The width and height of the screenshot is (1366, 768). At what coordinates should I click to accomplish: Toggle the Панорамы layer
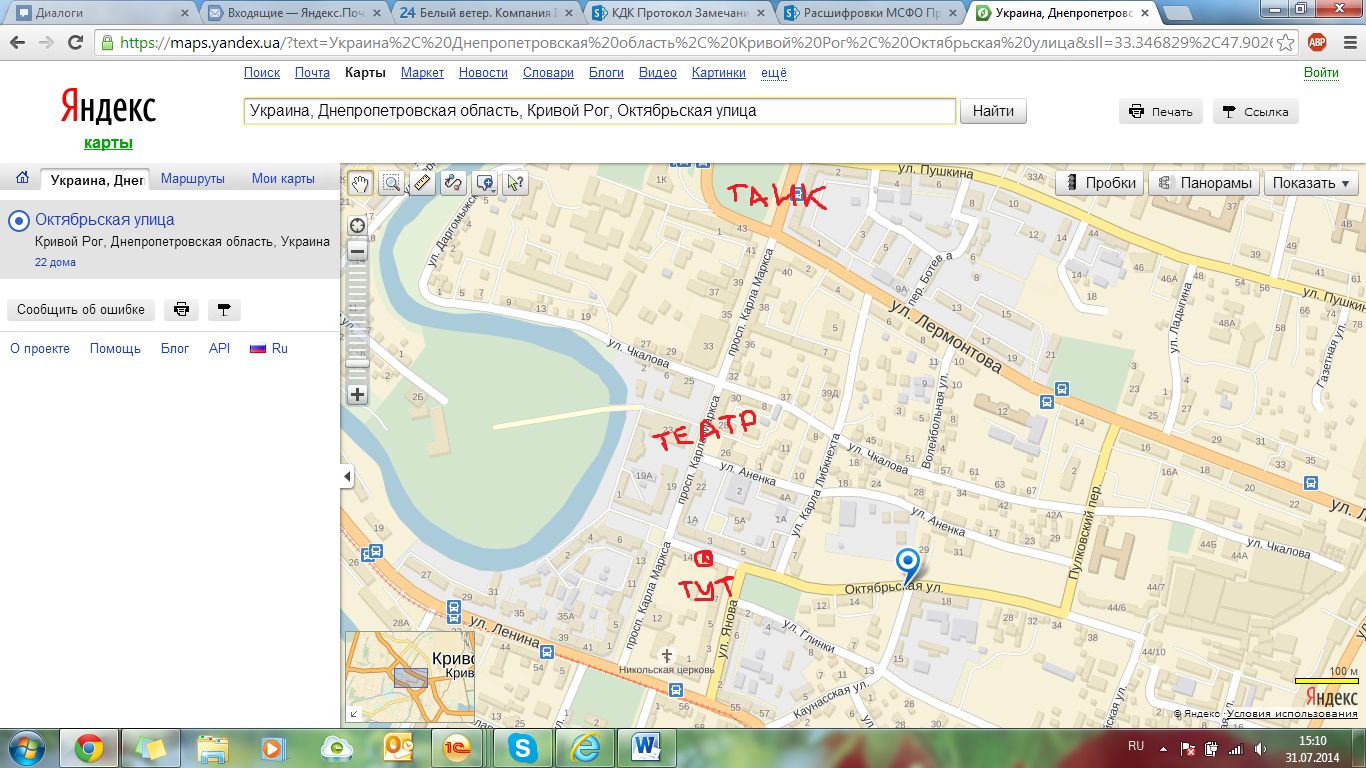[x=1205, y=183]
